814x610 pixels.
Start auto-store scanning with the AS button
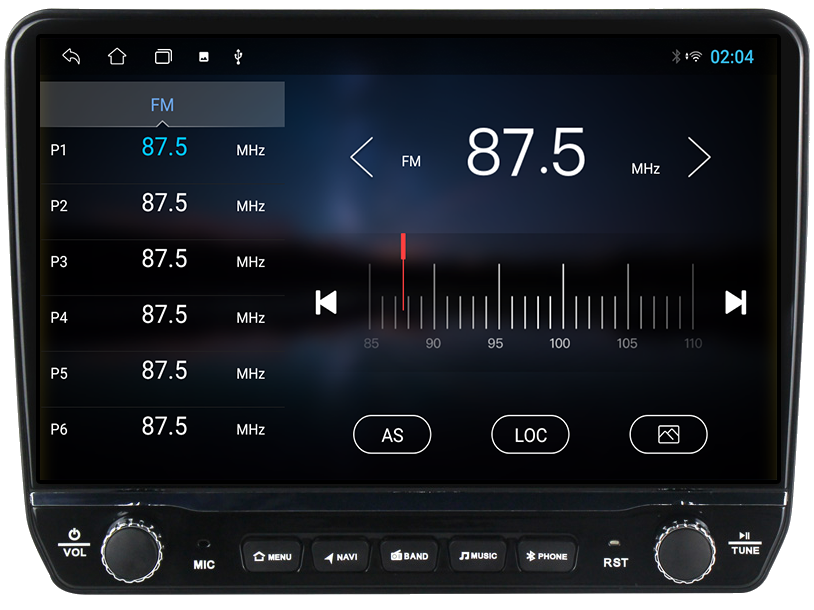point(392,434)
